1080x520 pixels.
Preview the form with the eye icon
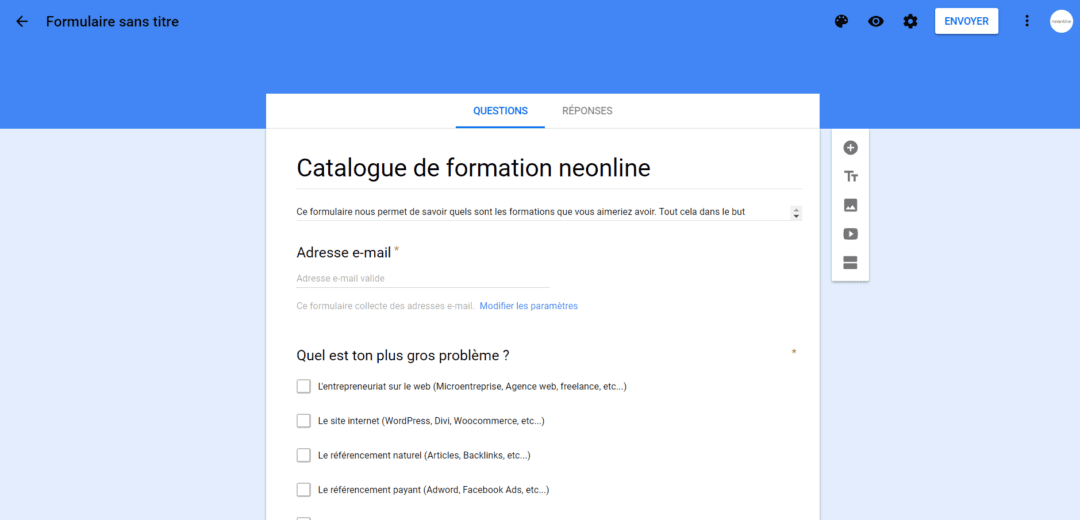[875, 21]
